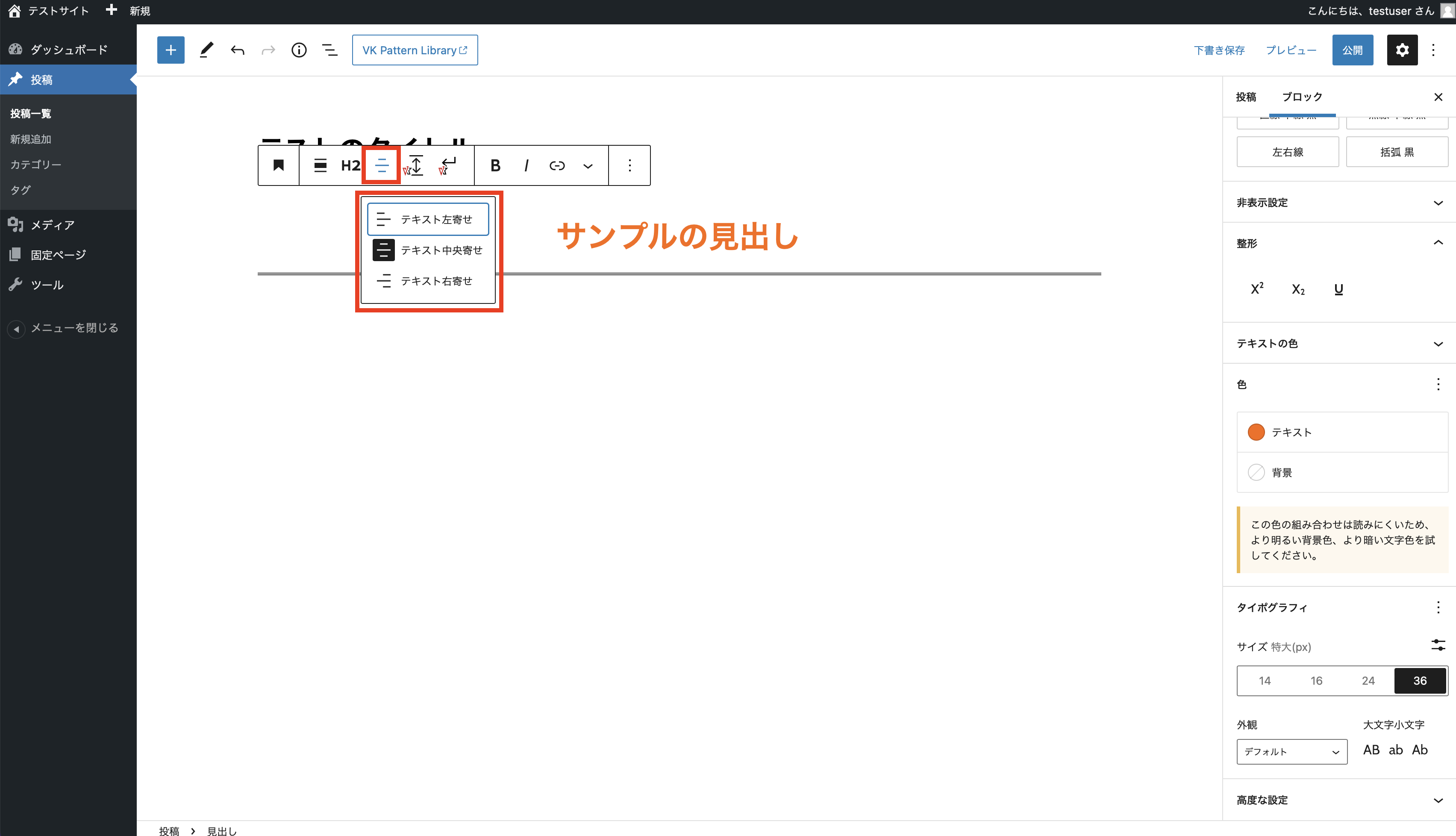Apply superscript formatting X²
1456x836 pixels.
tap(1257, 289)
